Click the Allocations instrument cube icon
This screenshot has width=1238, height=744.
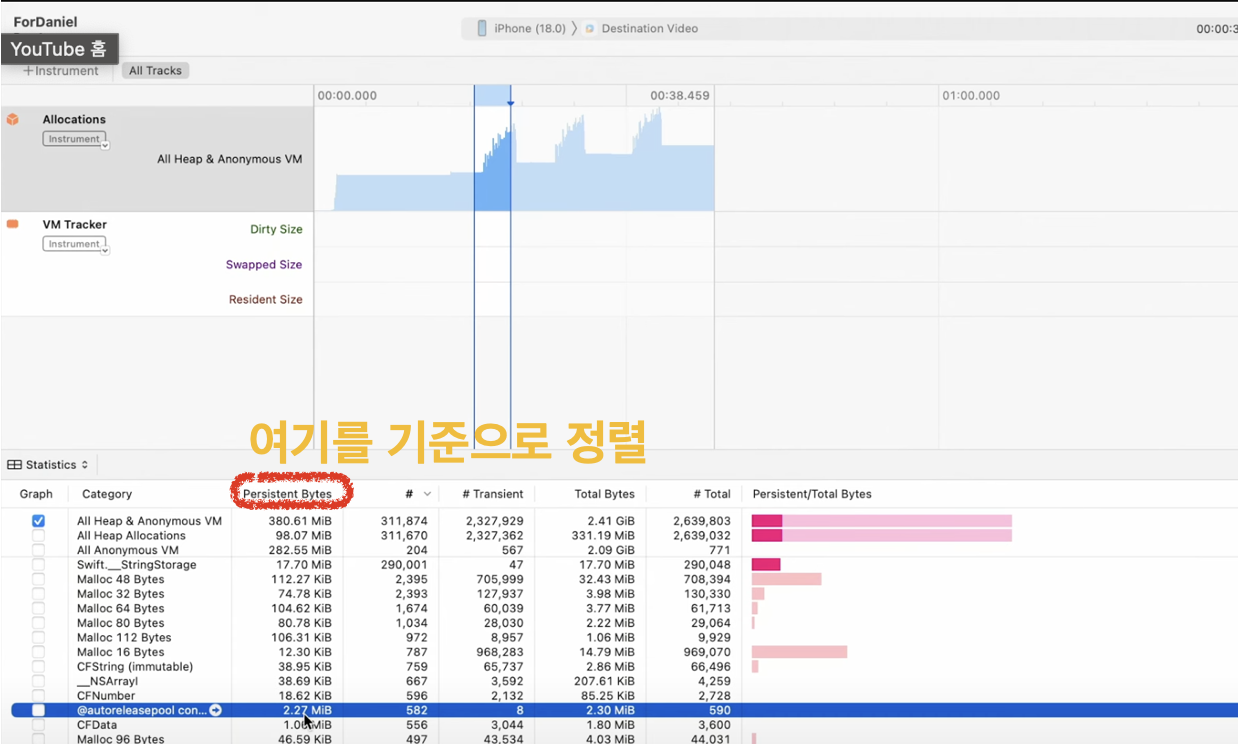13,119
